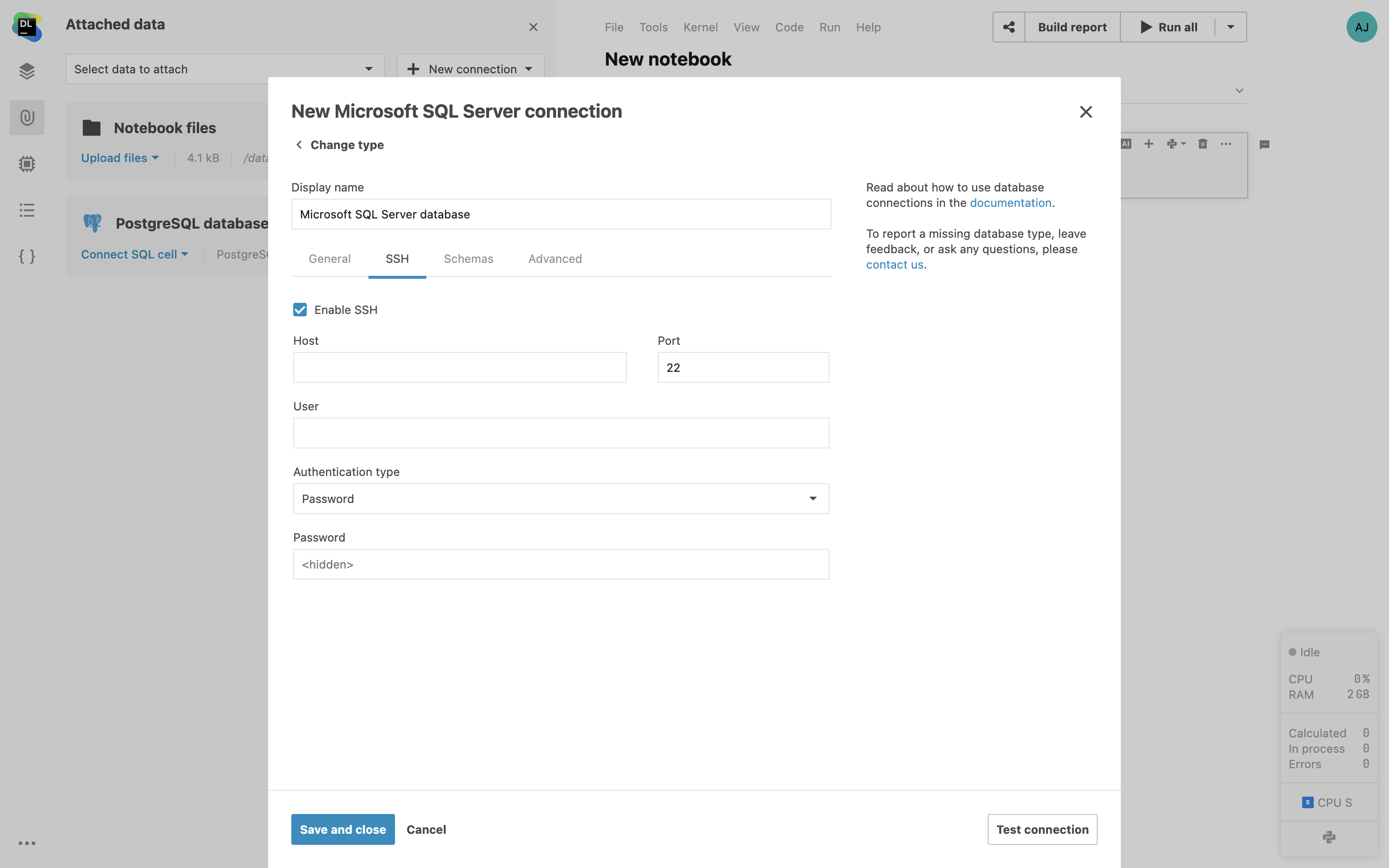Screen dimensions: 1389x868
Task: Open the AI assistant in the cell toolbar
Action: coord(1126,144)
